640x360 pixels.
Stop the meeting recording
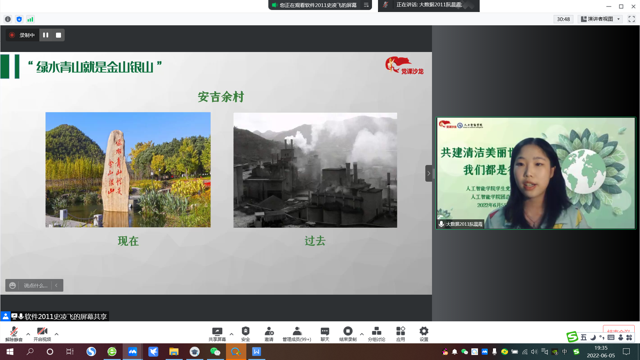point(58,35)
